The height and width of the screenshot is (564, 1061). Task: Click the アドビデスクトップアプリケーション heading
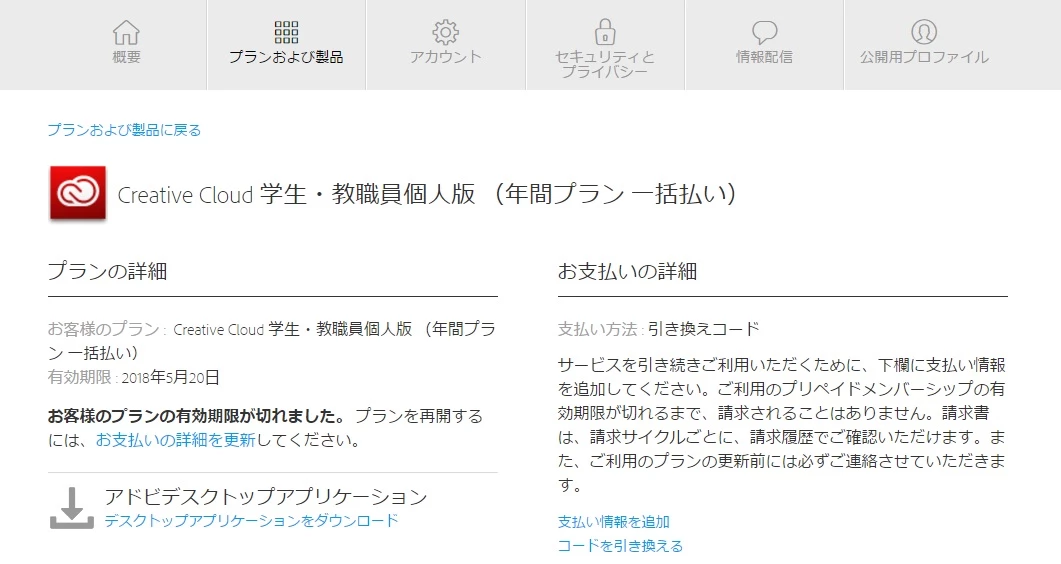pyautogui.click(x=266, y=497)
